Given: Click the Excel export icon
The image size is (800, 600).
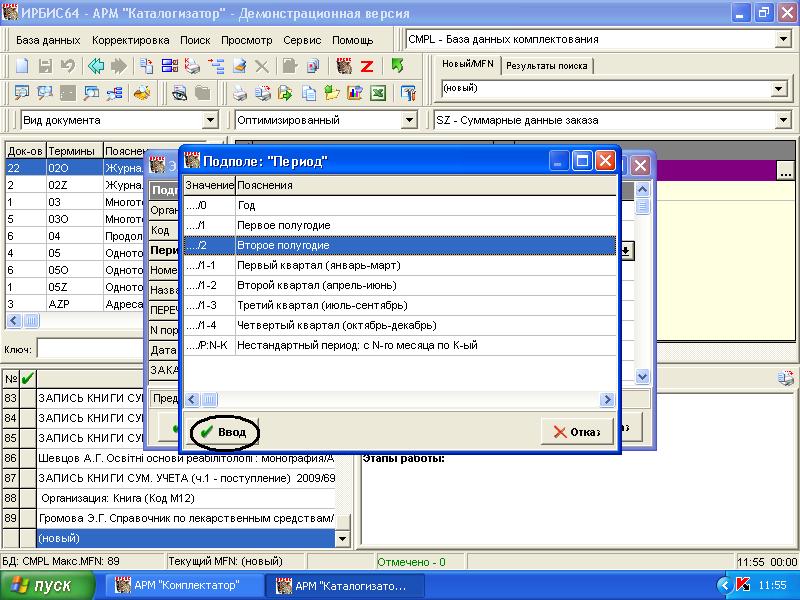Looking at the screenshot, I should point(379,94).
